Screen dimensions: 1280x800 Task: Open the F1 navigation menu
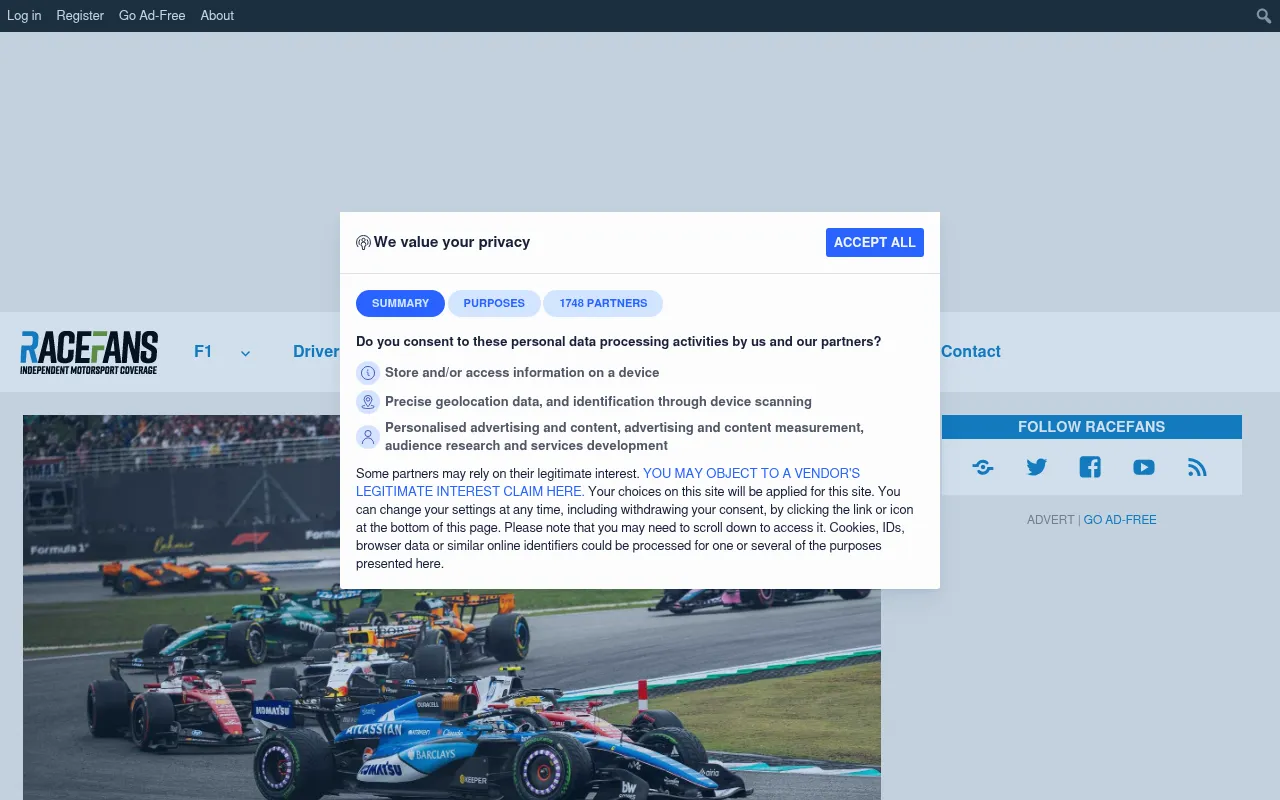(203, 352)
